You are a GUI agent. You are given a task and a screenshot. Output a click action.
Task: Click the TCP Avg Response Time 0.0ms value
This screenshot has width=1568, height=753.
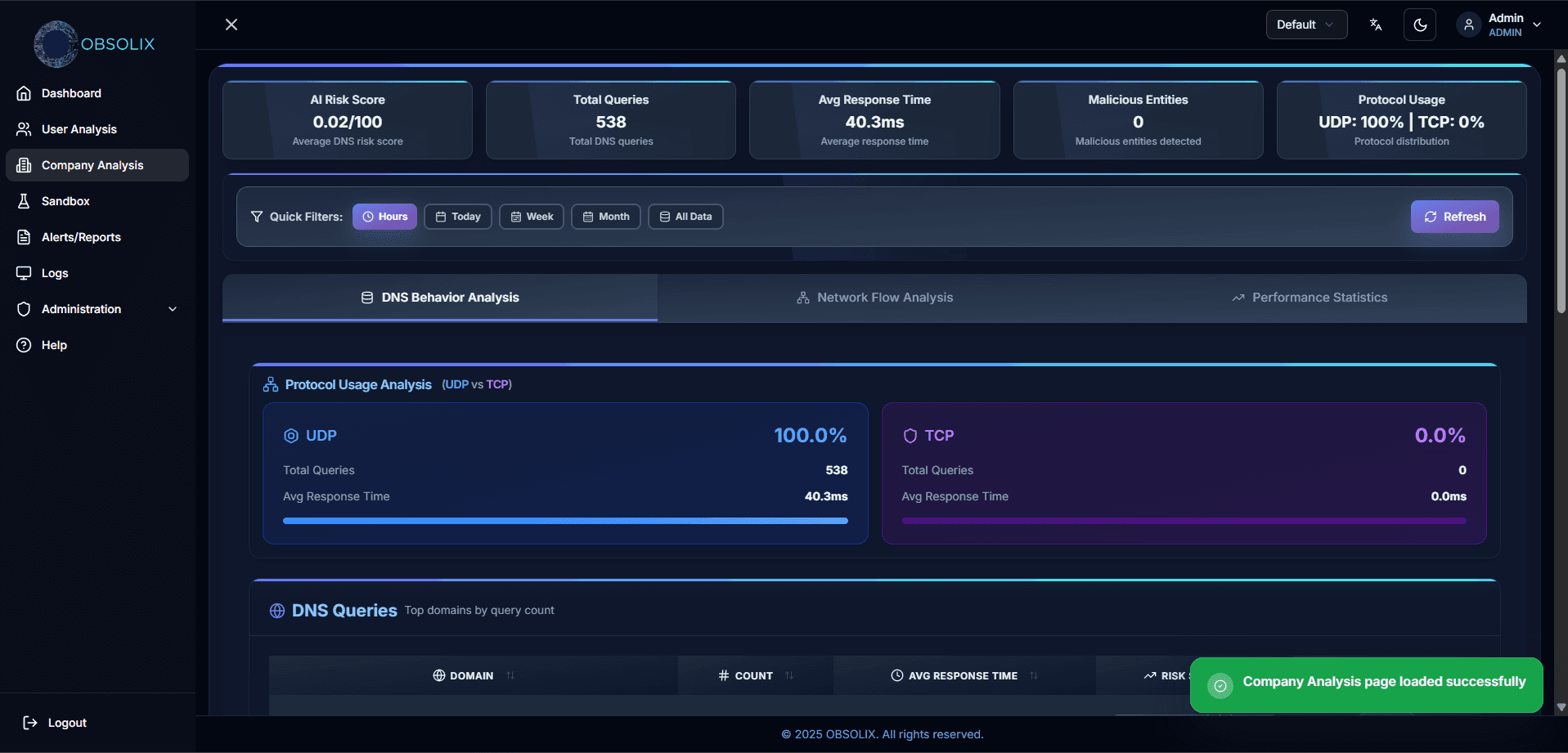click(x=1449, y=496)
